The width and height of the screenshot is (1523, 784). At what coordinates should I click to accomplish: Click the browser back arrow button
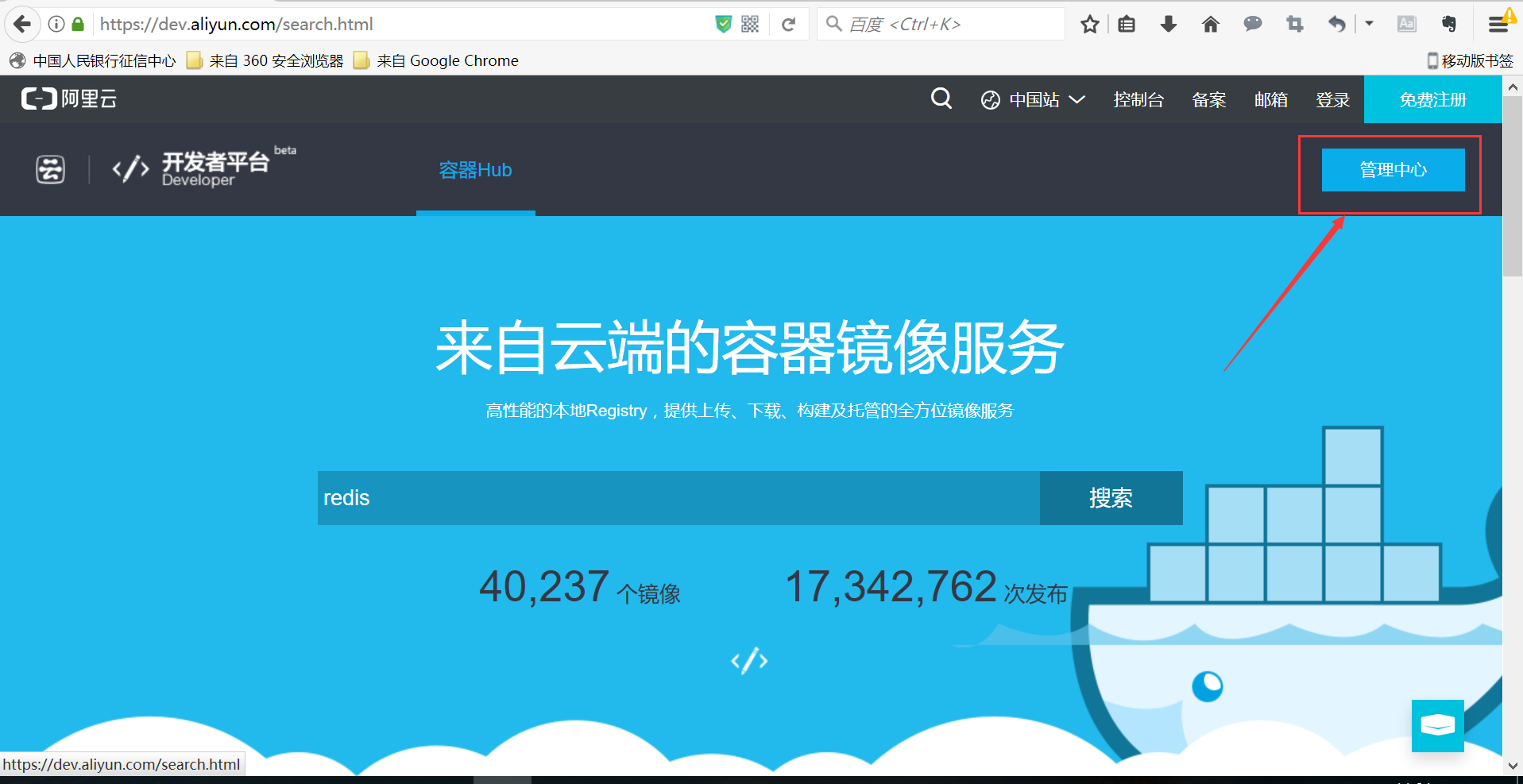(x=22, y=24)
